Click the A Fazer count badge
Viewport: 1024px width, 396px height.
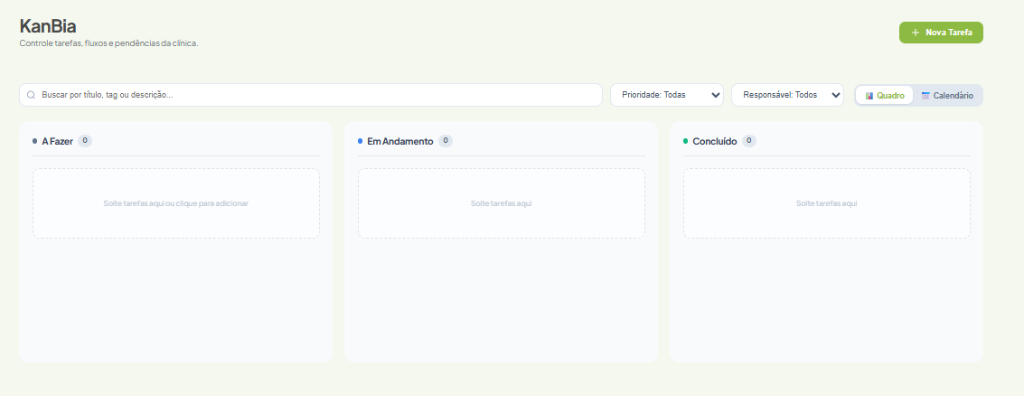coord(85,140)
